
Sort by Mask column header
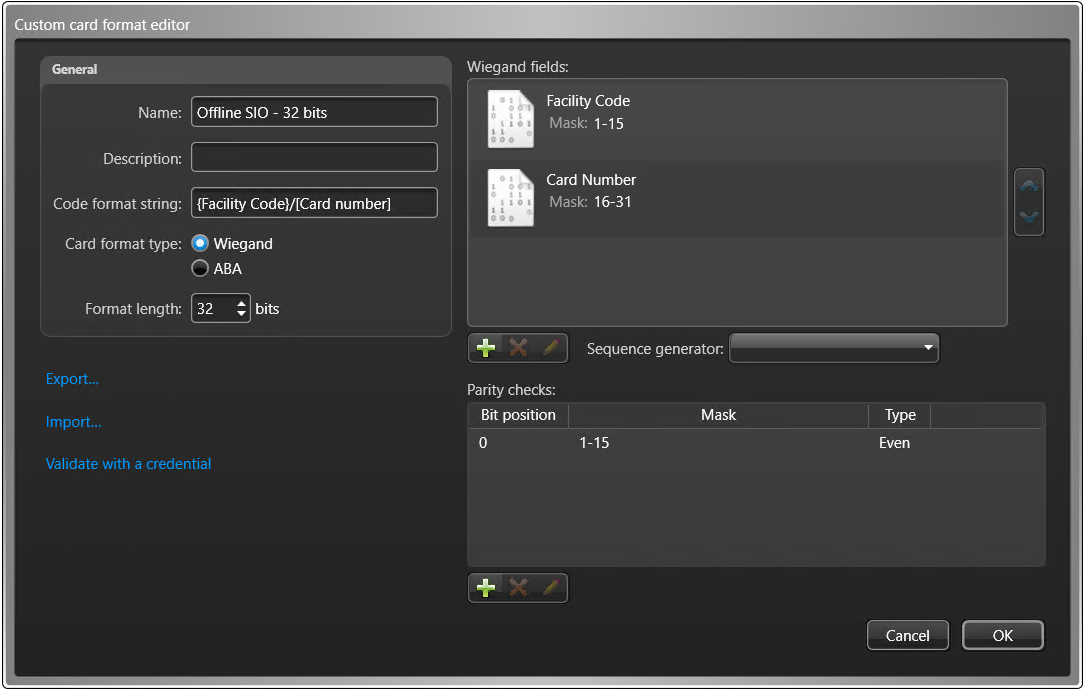point(718,415)
